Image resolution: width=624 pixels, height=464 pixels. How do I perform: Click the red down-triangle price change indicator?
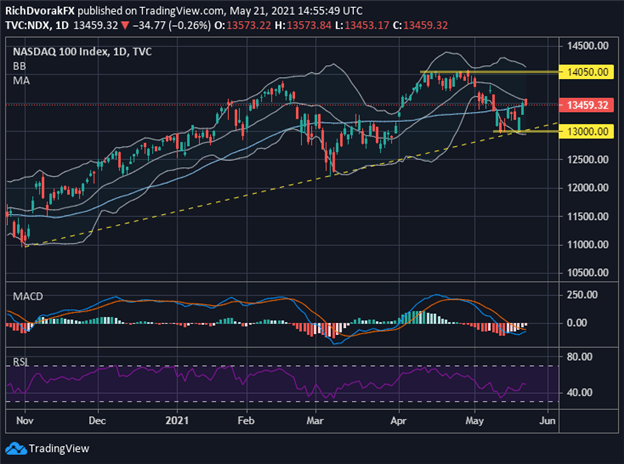click(125, 25)
